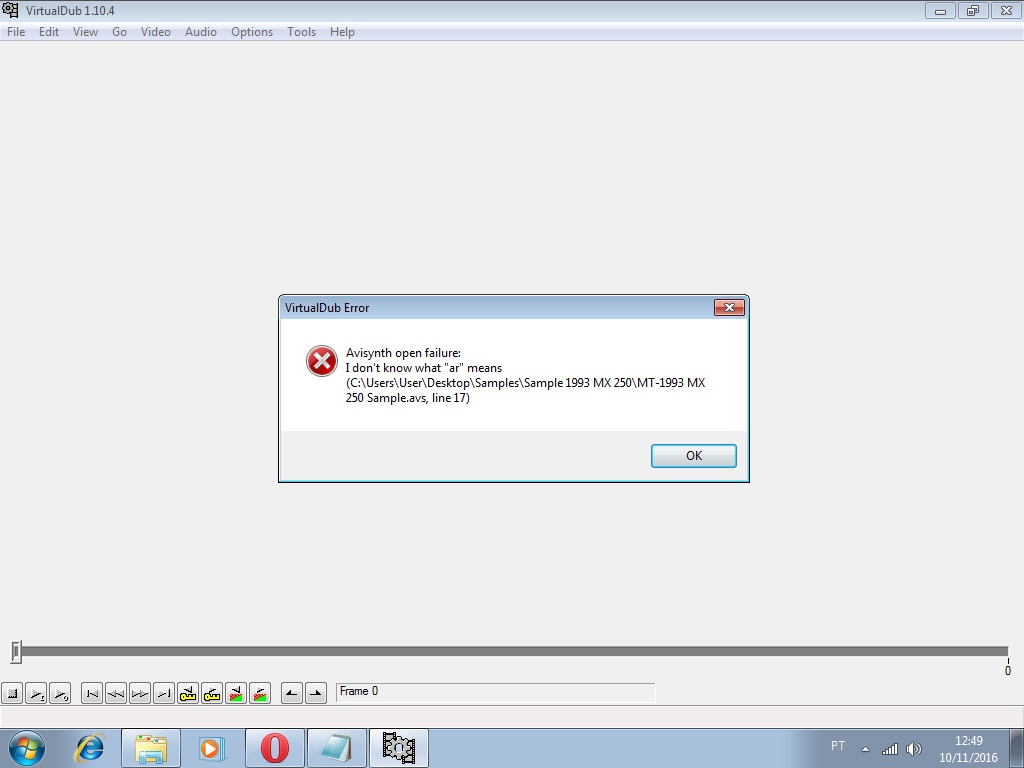This screenshot has width=1024, height=768.
Task: Open Windows Media Player from the taskbar
Action: (x=212, y=748)
